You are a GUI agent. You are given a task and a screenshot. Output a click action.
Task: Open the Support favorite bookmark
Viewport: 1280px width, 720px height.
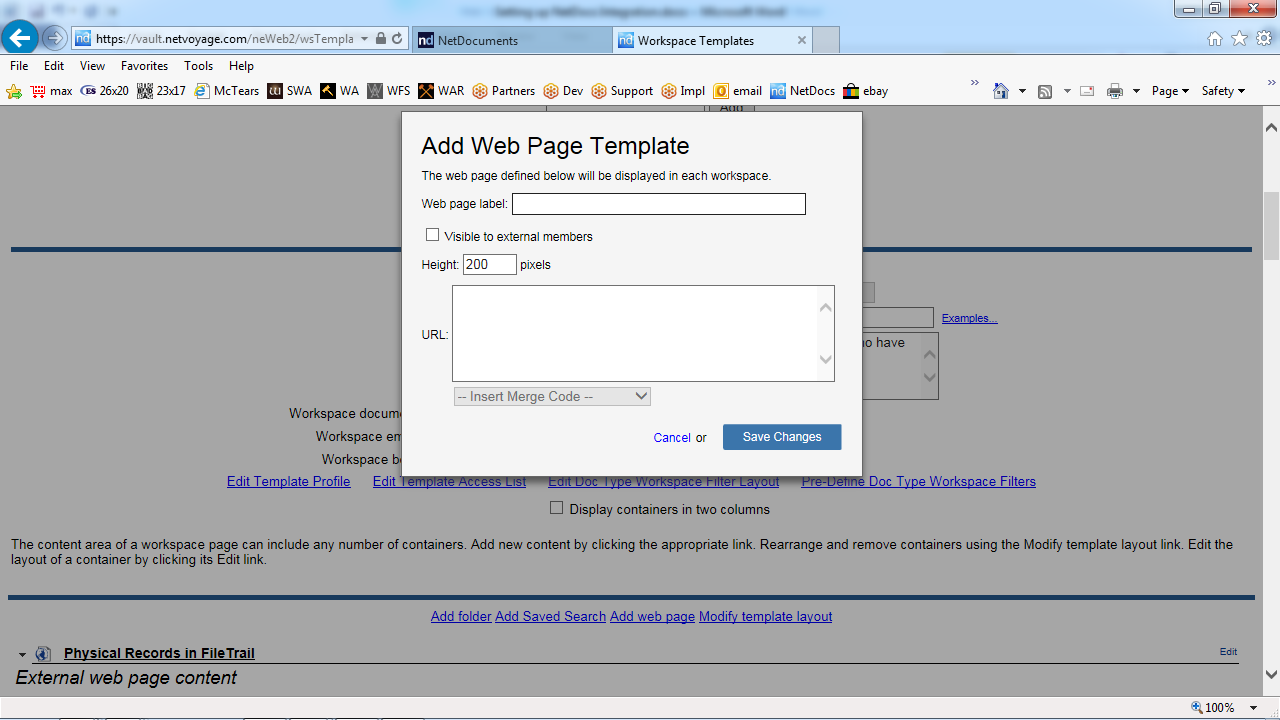pos(622,91)
